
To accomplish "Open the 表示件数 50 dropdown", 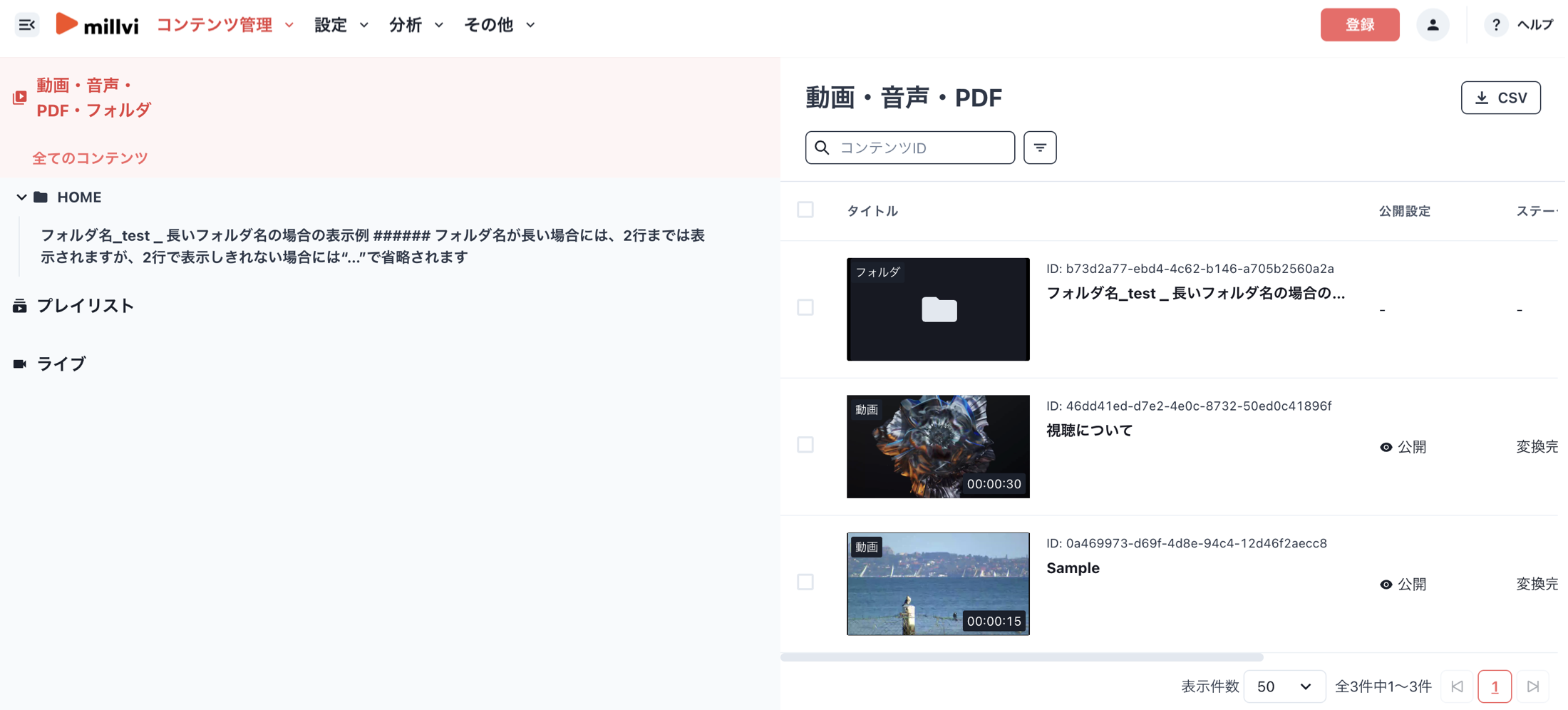I will pyautogui.click(x=1284, y=686).
